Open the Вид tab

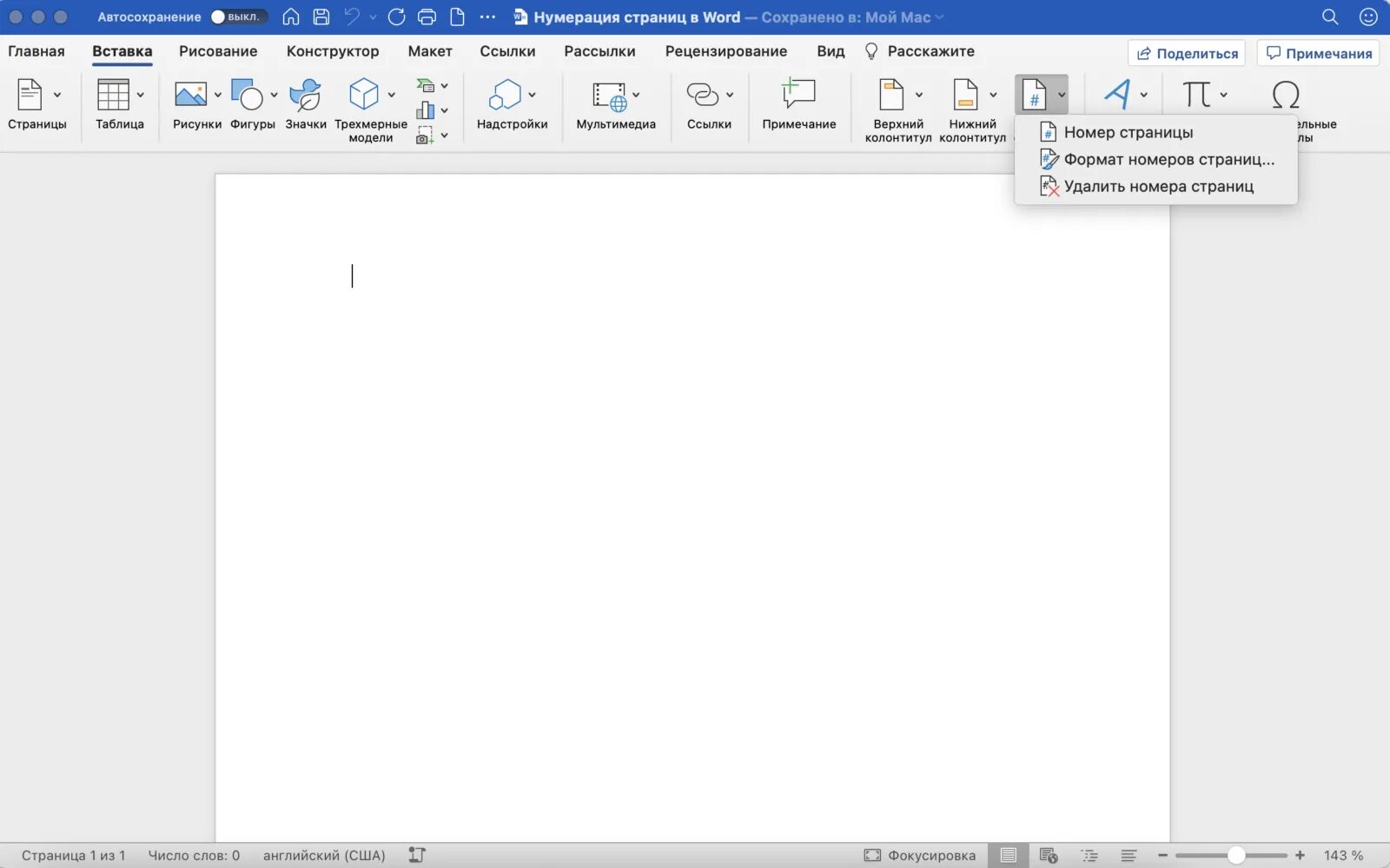click(831, 51)
